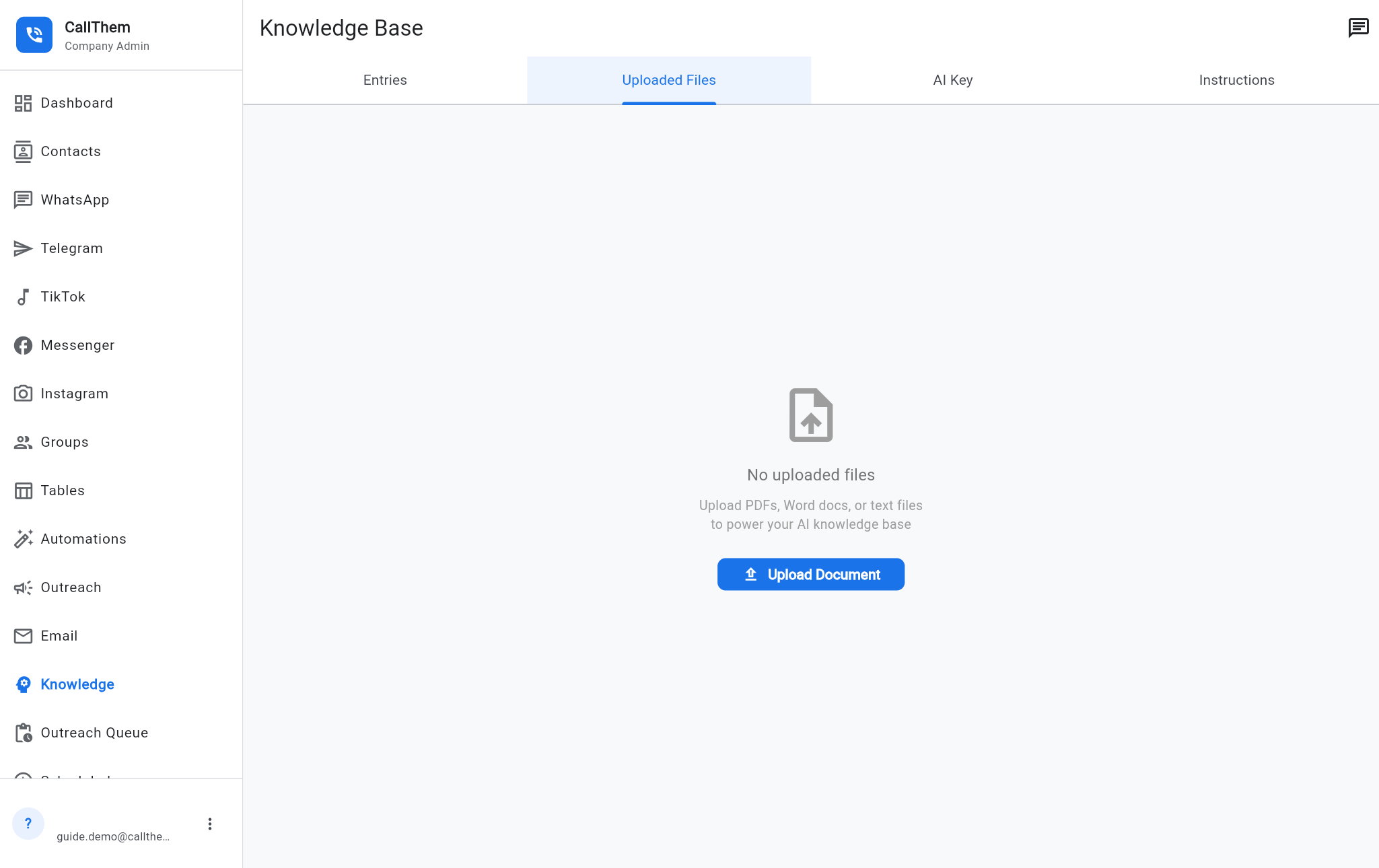Select Outreach Queue sidebar label
Screen dimensions: 1379x868
94,733
